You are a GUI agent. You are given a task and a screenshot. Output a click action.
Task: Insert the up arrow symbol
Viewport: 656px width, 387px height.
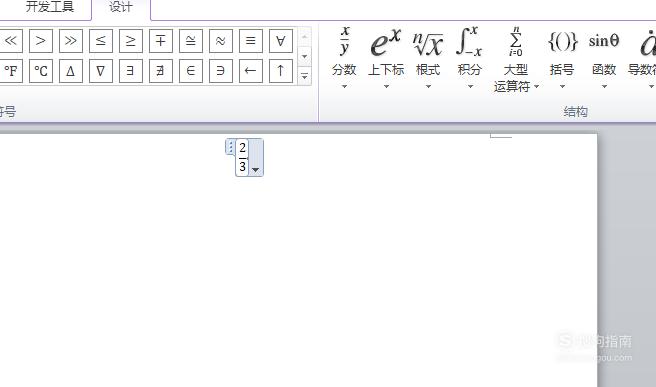coord(281,71)
